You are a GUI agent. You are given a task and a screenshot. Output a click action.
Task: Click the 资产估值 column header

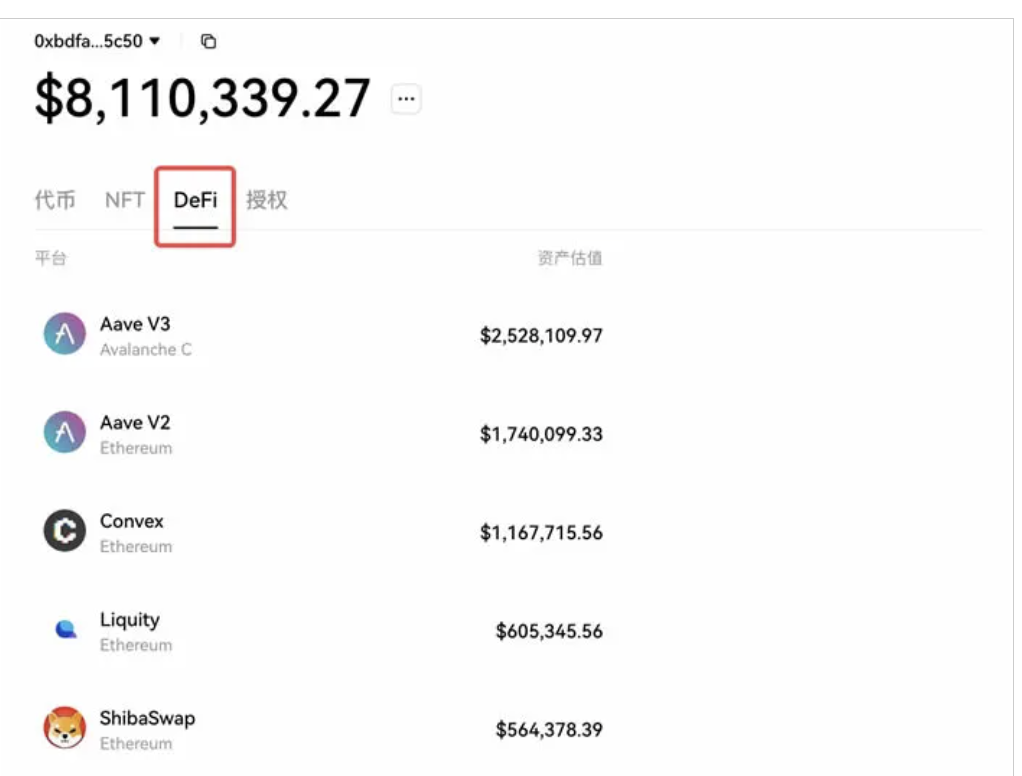(x=569, y=259)
